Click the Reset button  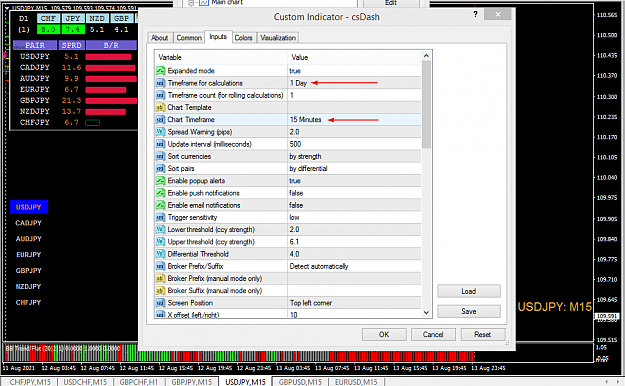(x=483, y=335)
